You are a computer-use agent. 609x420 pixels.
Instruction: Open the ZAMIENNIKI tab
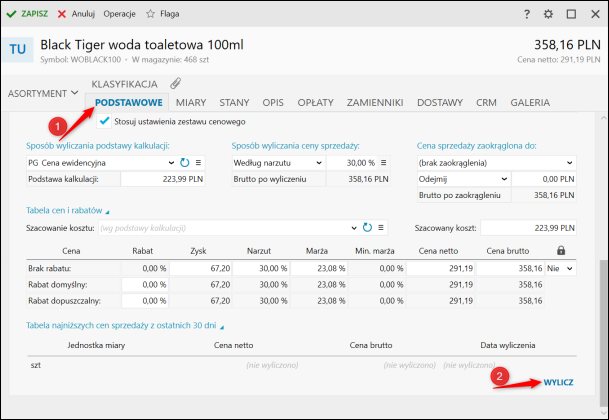click(x=375, y=103)
